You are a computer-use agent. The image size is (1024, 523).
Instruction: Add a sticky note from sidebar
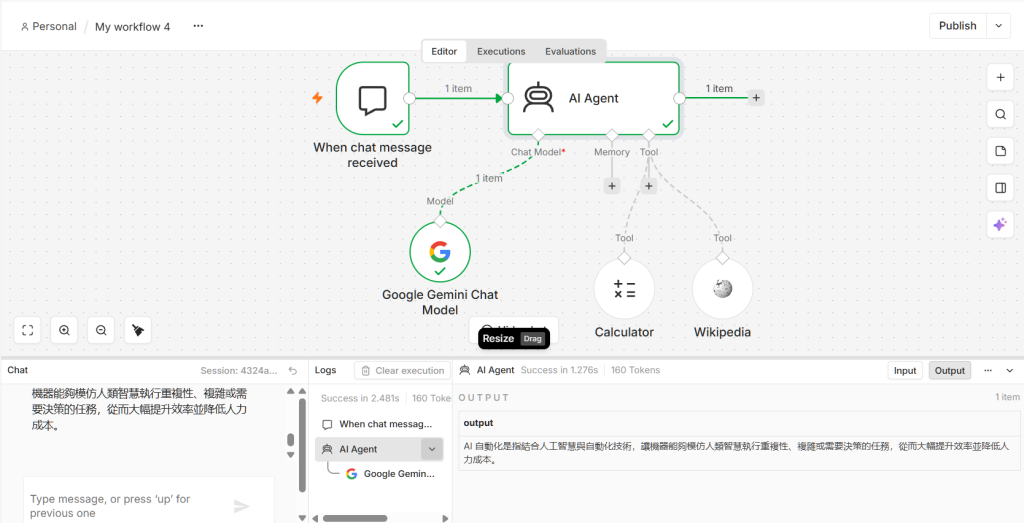(x=1000, y=151)
